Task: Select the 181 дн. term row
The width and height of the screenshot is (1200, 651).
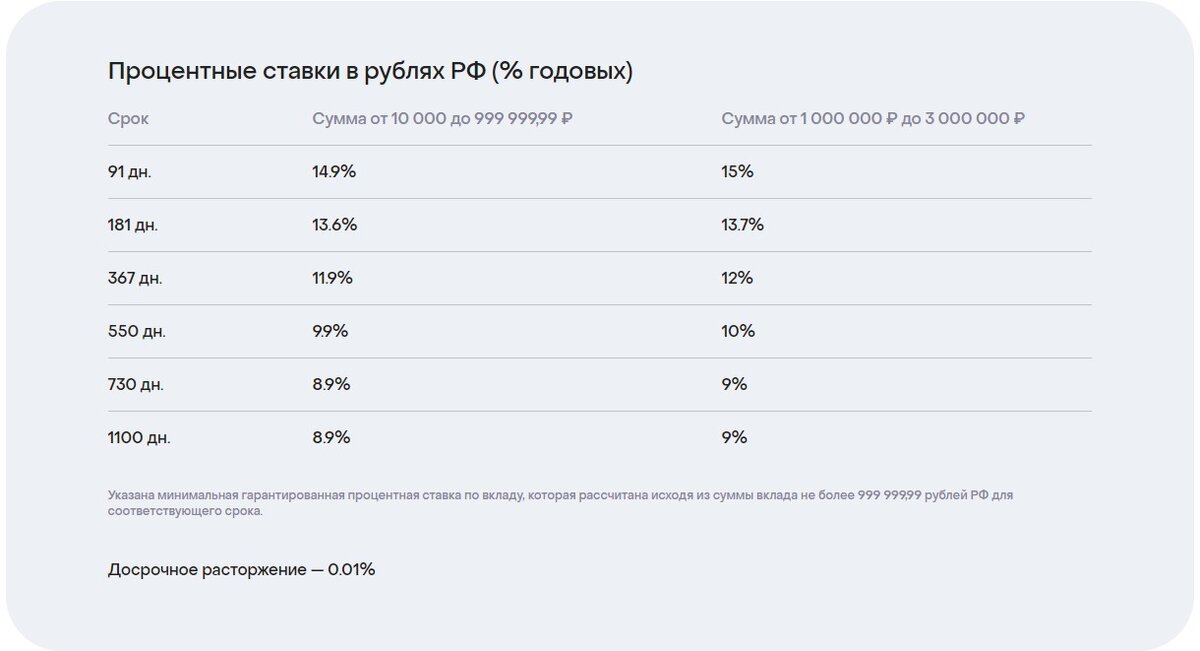Action: click(x=600, y=225)
